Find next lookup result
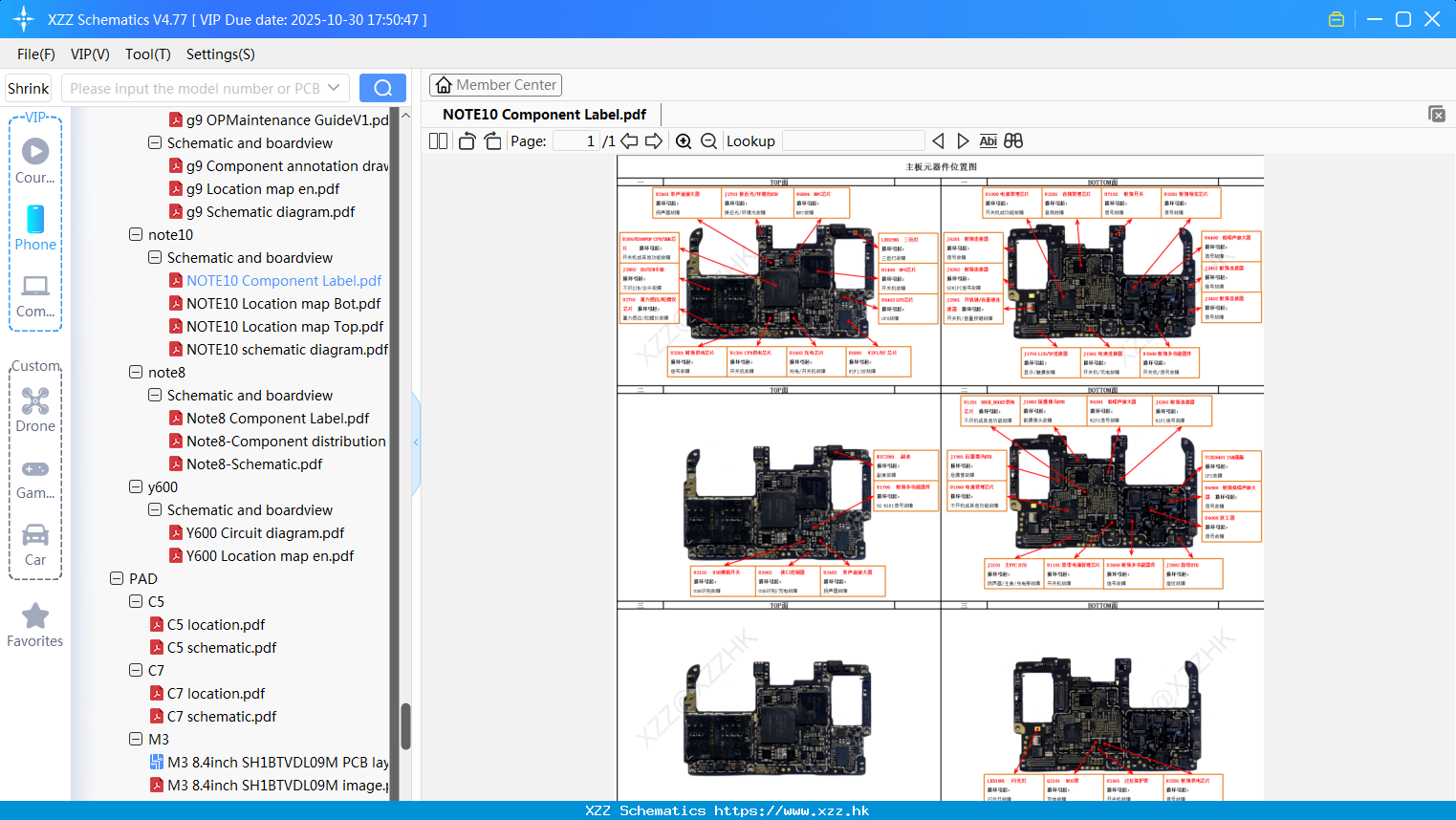 pos(963,140)
